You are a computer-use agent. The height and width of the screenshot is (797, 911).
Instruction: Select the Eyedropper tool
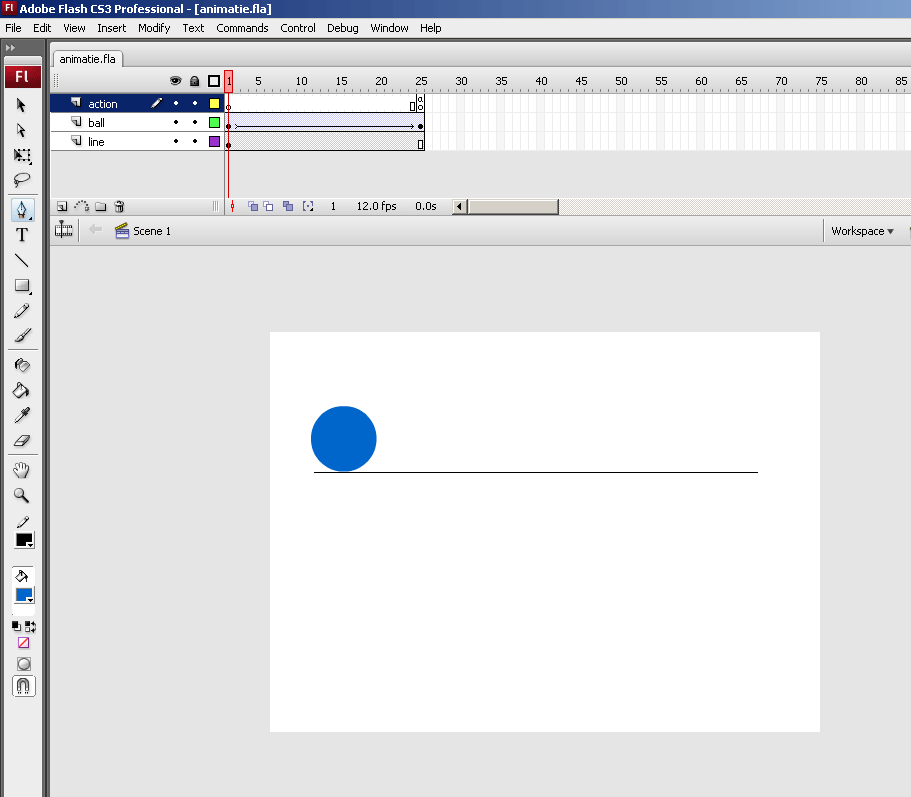pos(22,415)
